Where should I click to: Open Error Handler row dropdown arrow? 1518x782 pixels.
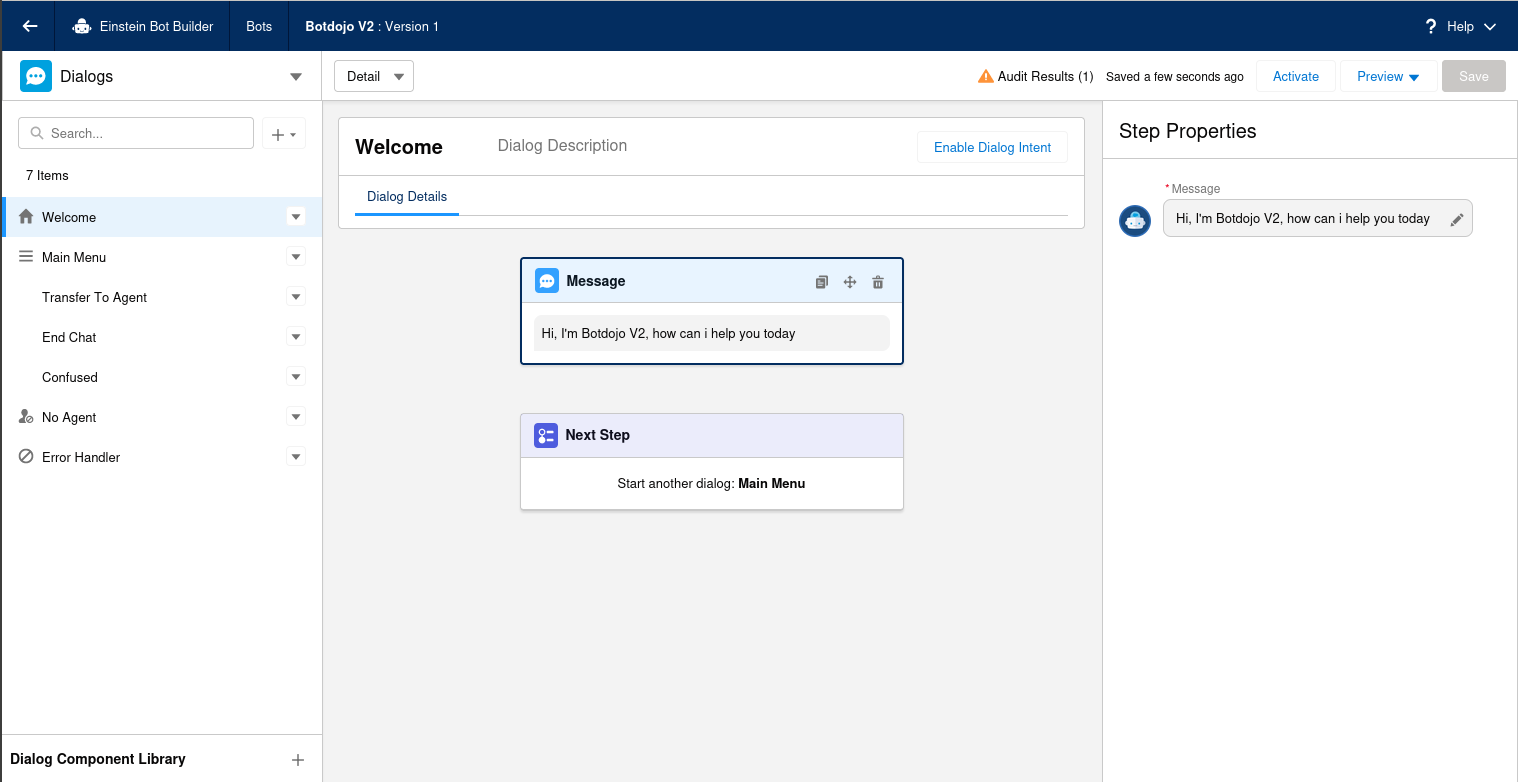pyautogui.click(x=295, y=457)
